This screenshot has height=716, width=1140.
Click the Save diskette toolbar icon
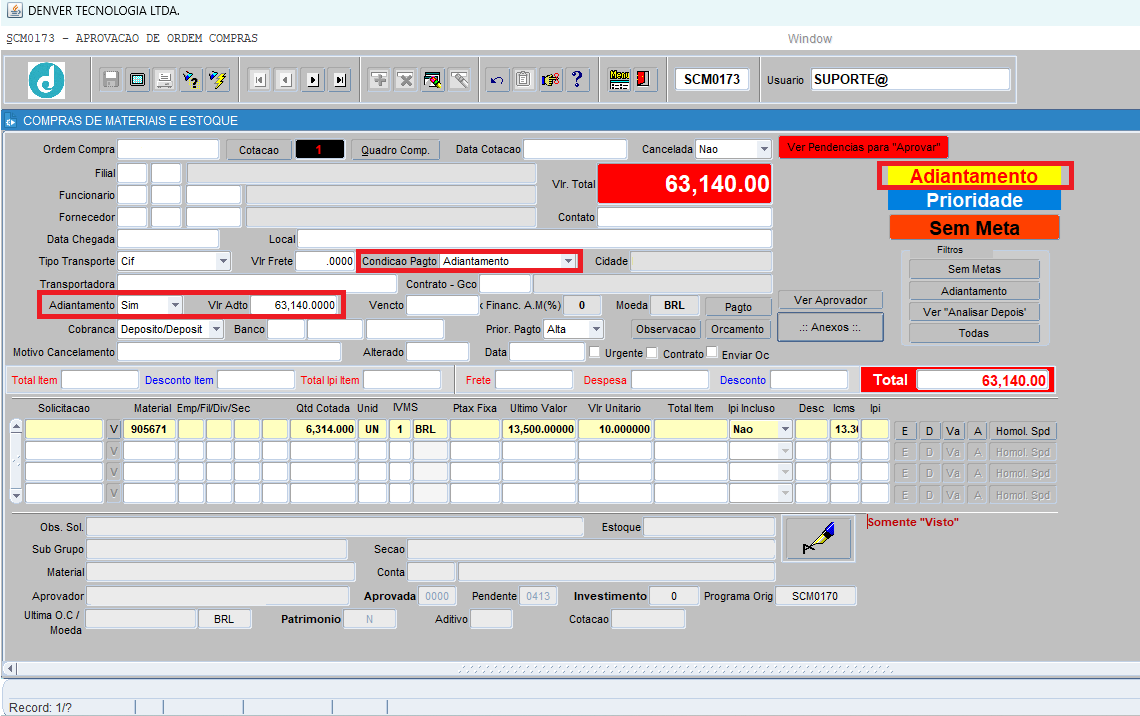(x=111, y=79)
